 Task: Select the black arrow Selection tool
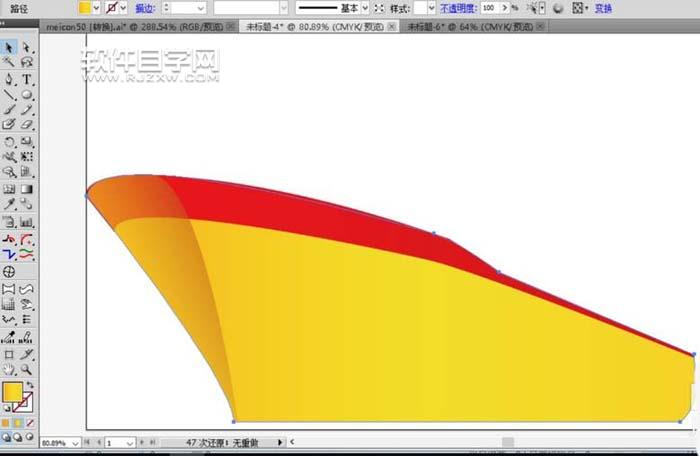coord(9,47)
